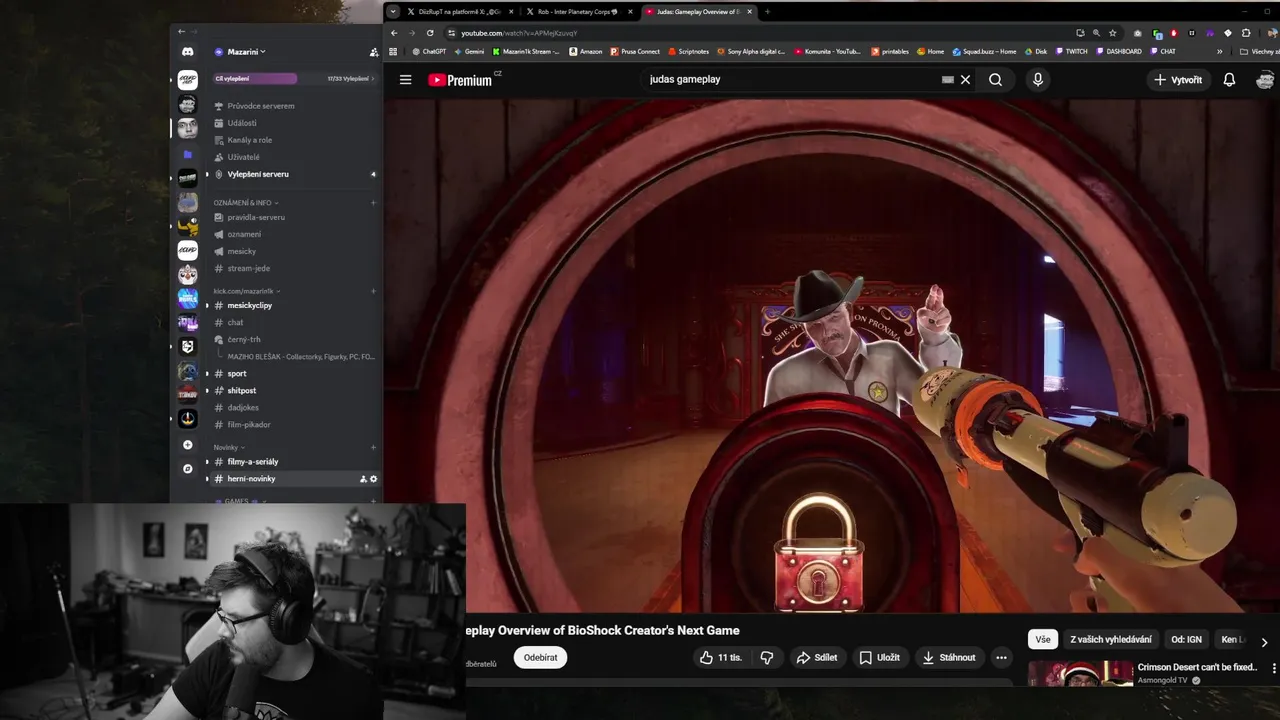Click the Uložit save button
1280x720 pixels.
(x=880, y=657)
